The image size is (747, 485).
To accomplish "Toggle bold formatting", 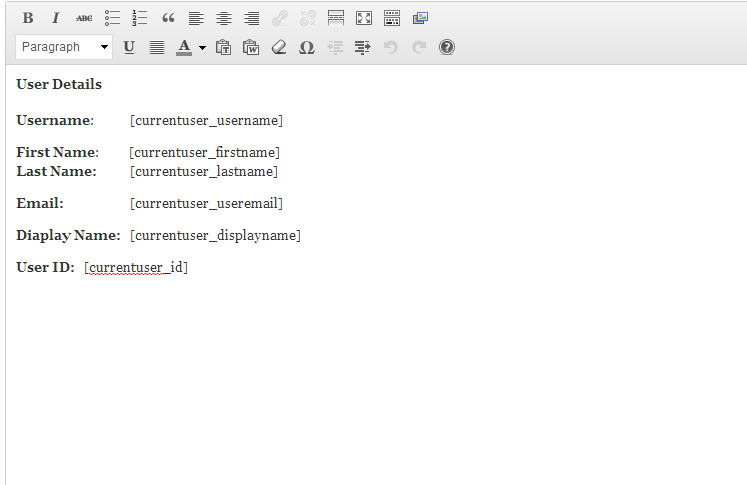I will tap(28, 18).
